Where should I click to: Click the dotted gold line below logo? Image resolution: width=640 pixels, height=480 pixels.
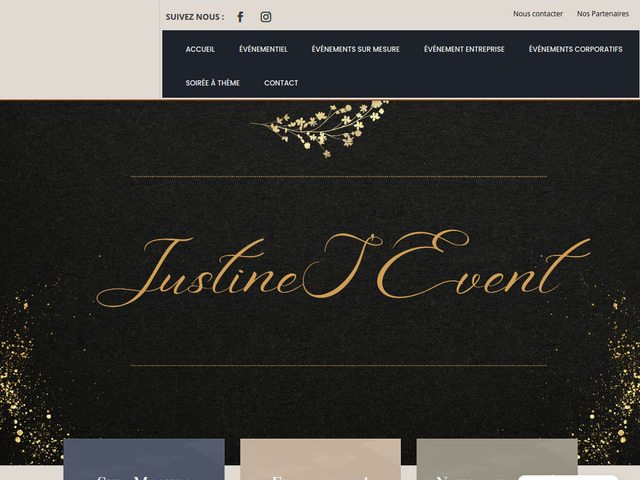coord(338,365)
